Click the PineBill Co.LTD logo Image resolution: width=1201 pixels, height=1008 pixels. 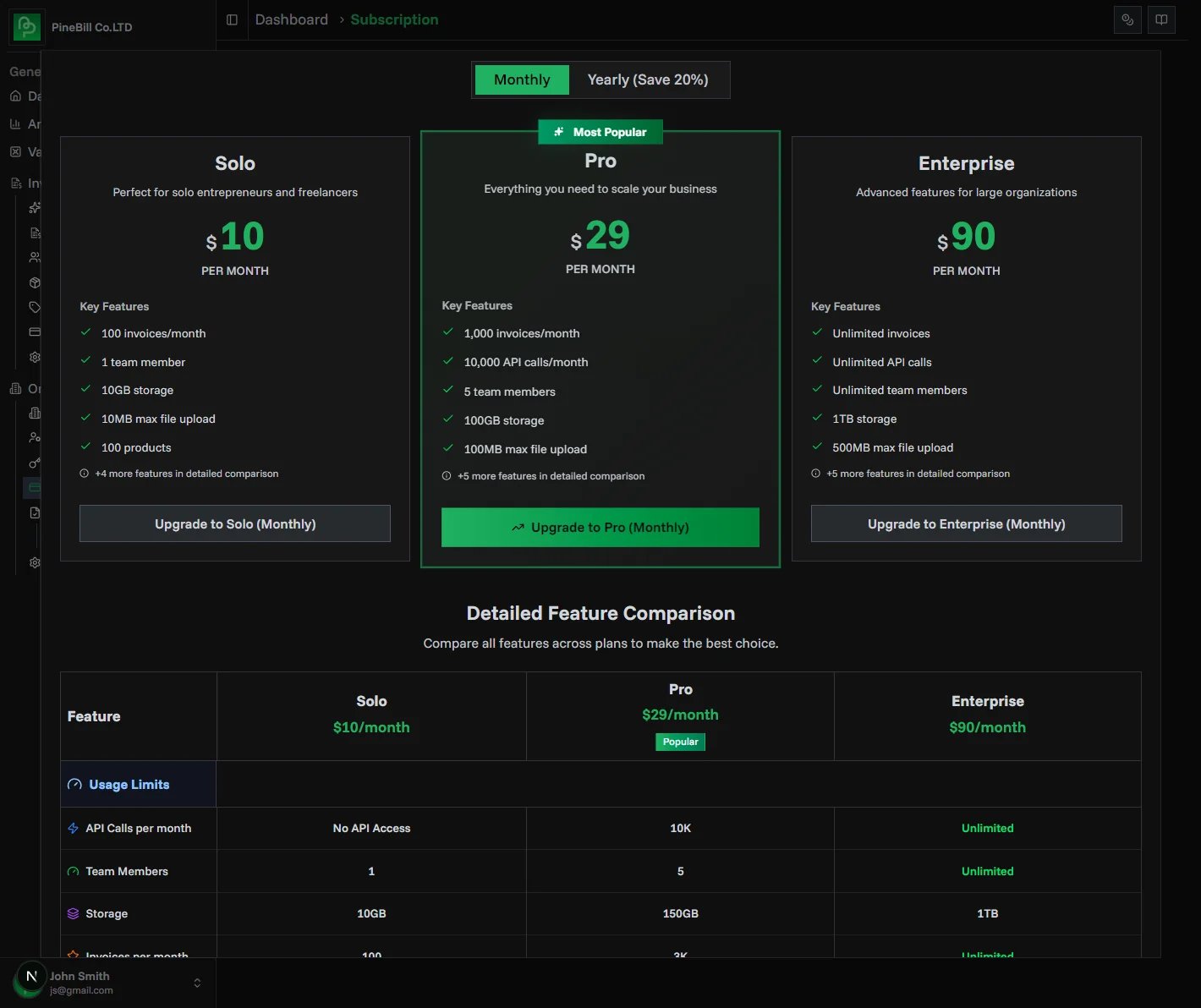tap(25, 26)
